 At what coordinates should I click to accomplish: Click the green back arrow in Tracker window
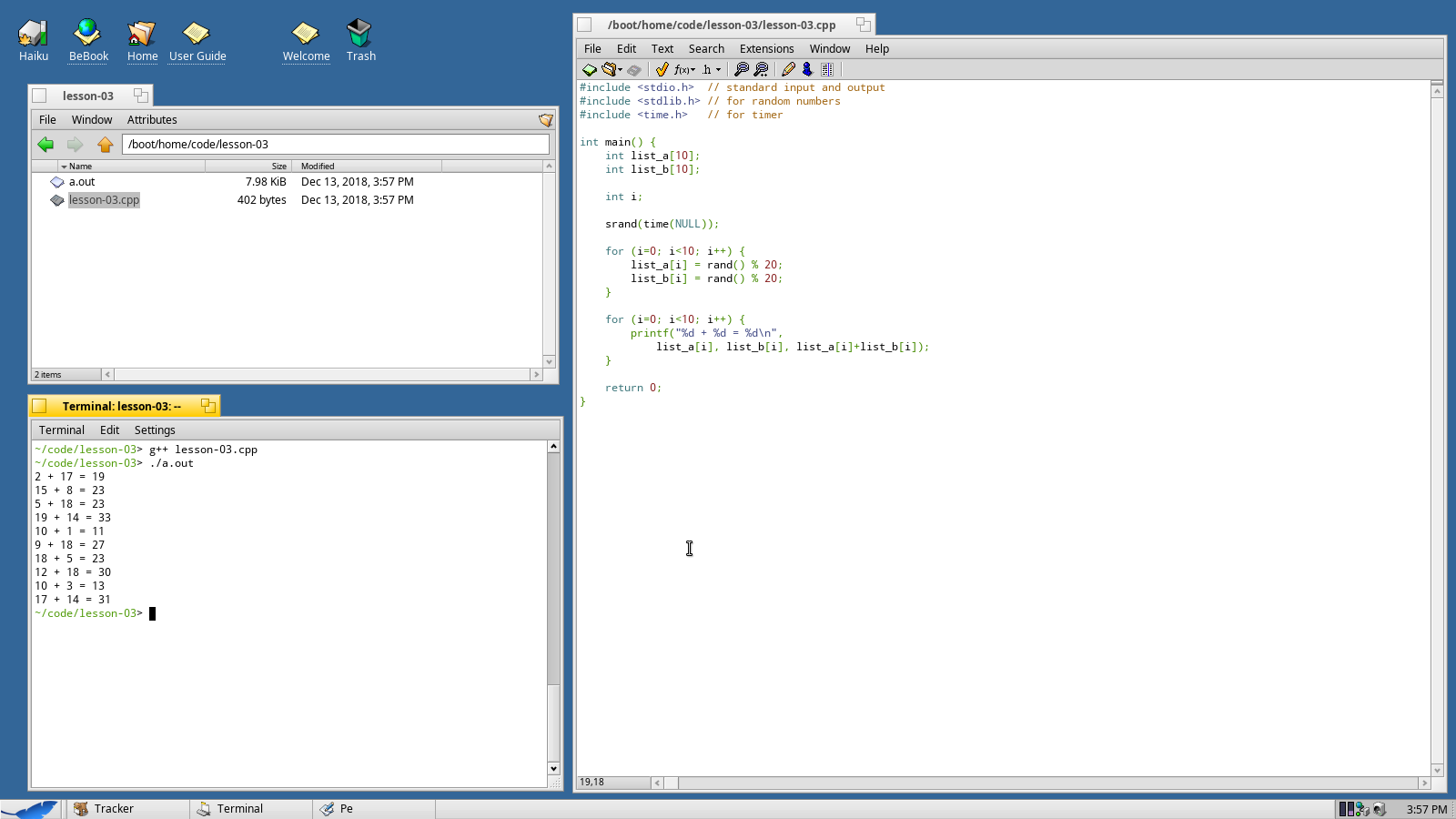point(45,144)
